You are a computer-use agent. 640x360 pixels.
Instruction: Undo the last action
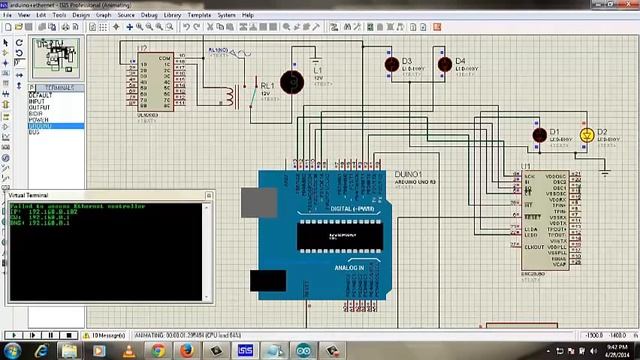187,27
